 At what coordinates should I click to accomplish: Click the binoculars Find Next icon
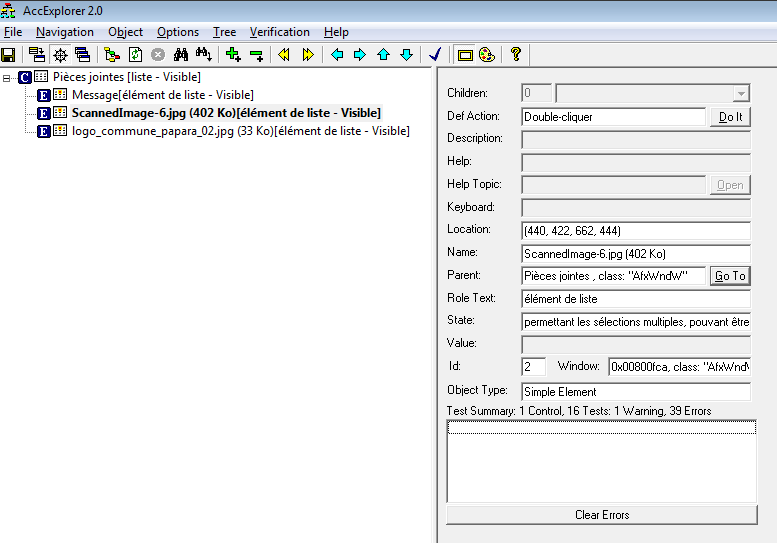point(203,54)
